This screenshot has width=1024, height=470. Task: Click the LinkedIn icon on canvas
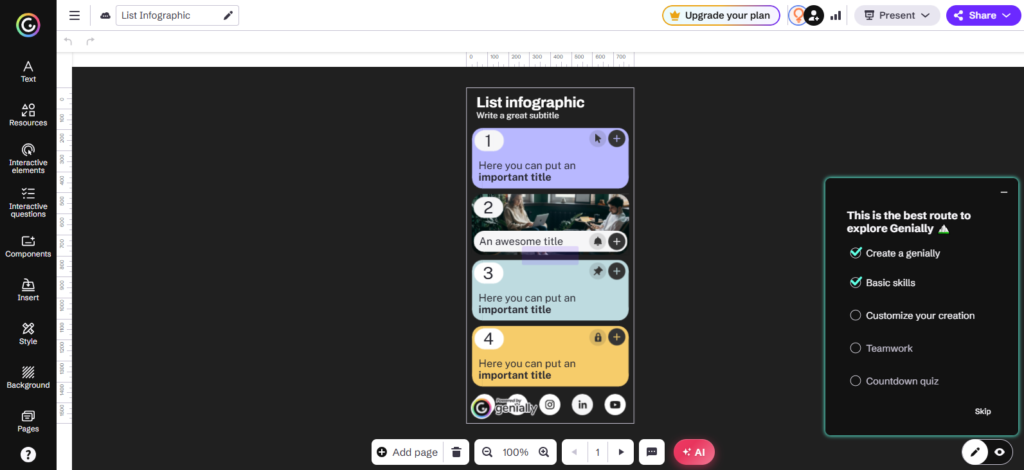point(583,405)
